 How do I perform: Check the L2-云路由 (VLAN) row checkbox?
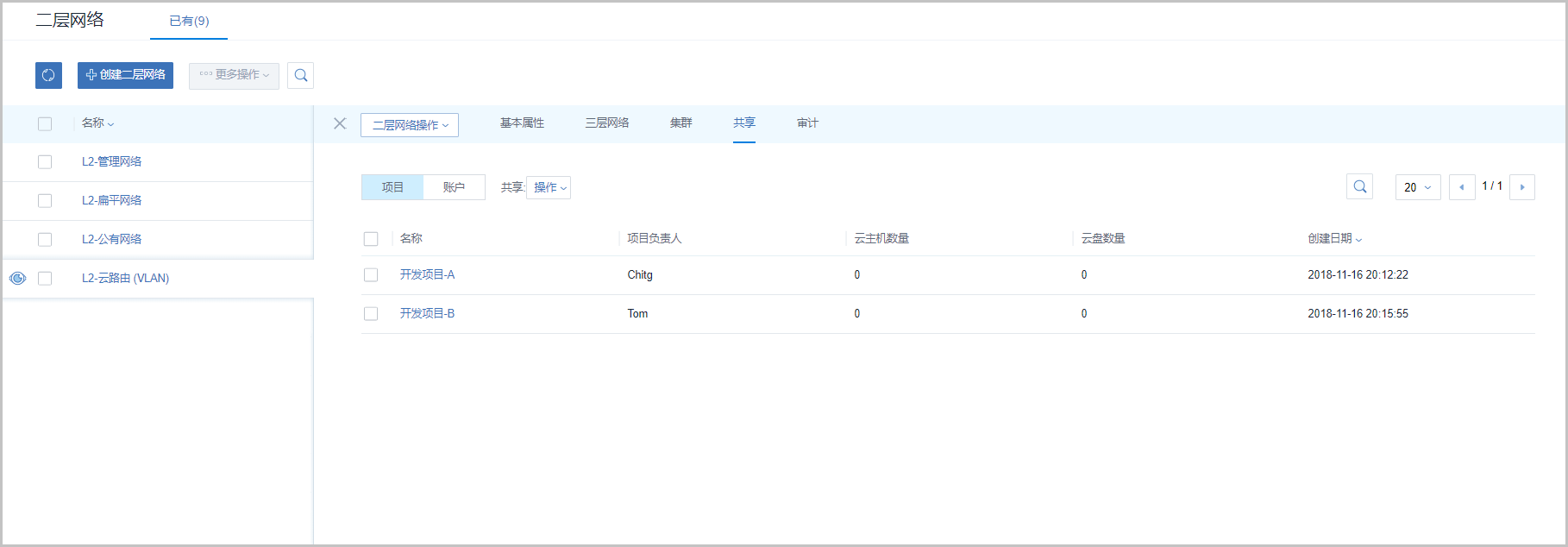click(45, 279)
